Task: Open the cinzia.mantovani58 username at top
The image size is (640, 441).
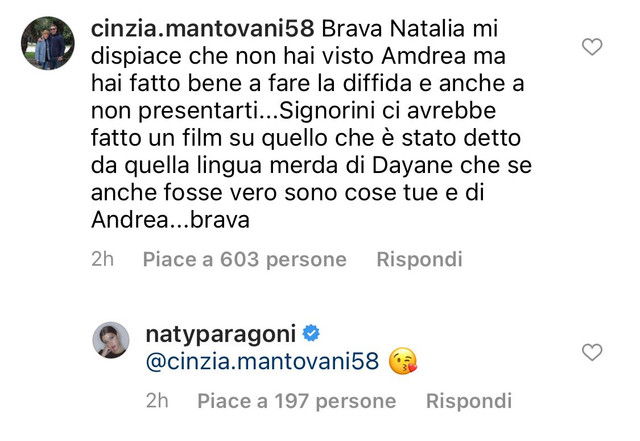Action: click(x=202, y=29)
